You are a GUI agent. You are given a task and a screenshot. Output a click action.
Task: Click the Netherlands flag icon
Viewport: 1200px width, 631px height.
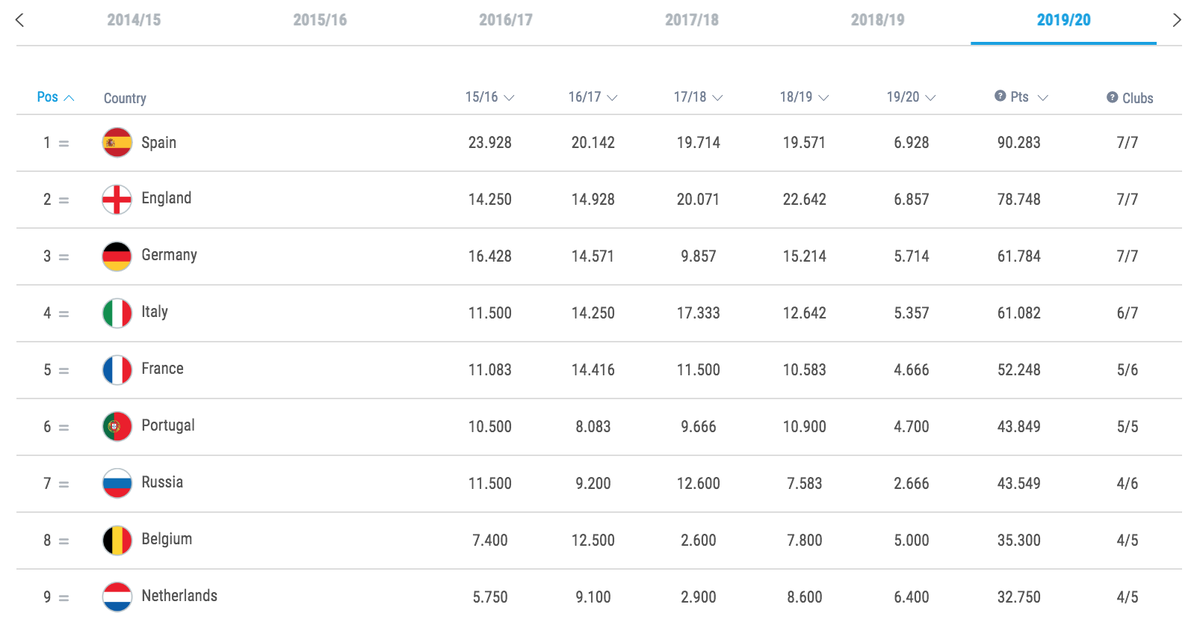[117, 597]
